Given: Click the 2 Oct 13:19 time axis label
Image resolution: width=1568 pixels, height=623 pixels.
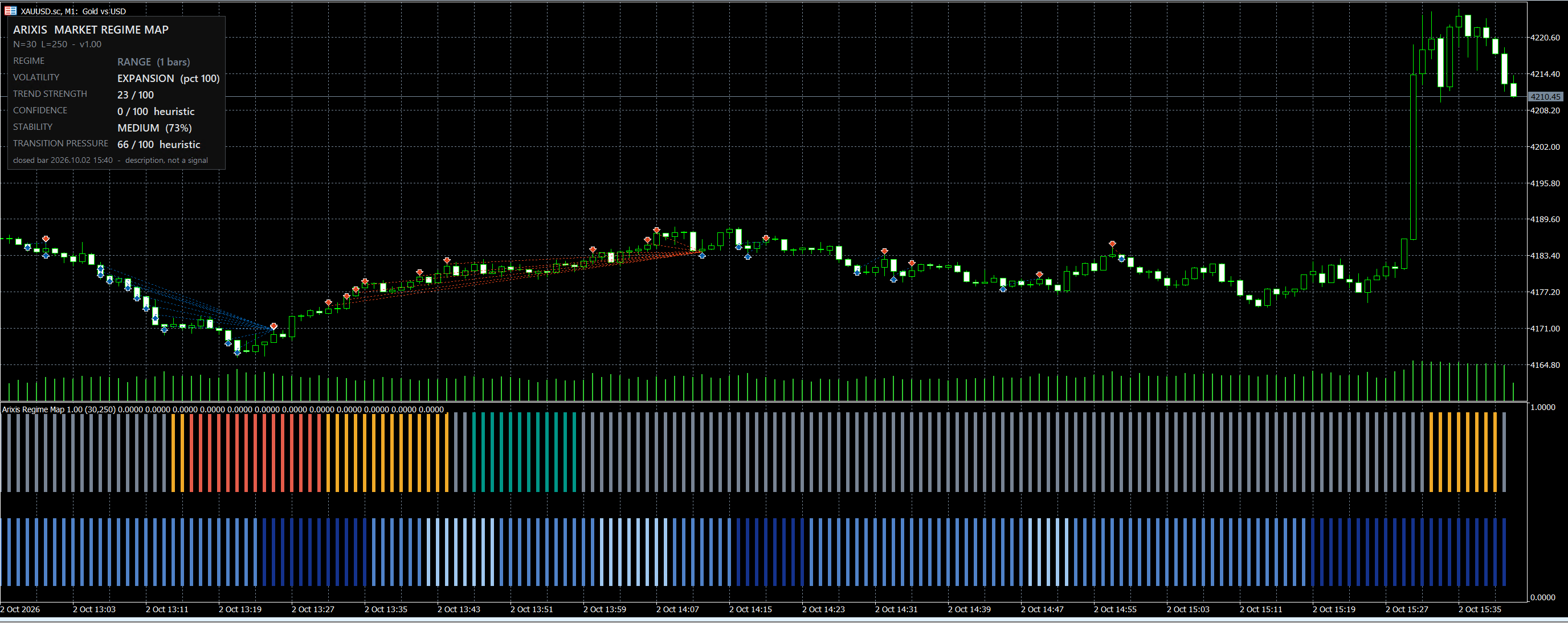Looking at the screenshot, I should (x=240, y=609).
